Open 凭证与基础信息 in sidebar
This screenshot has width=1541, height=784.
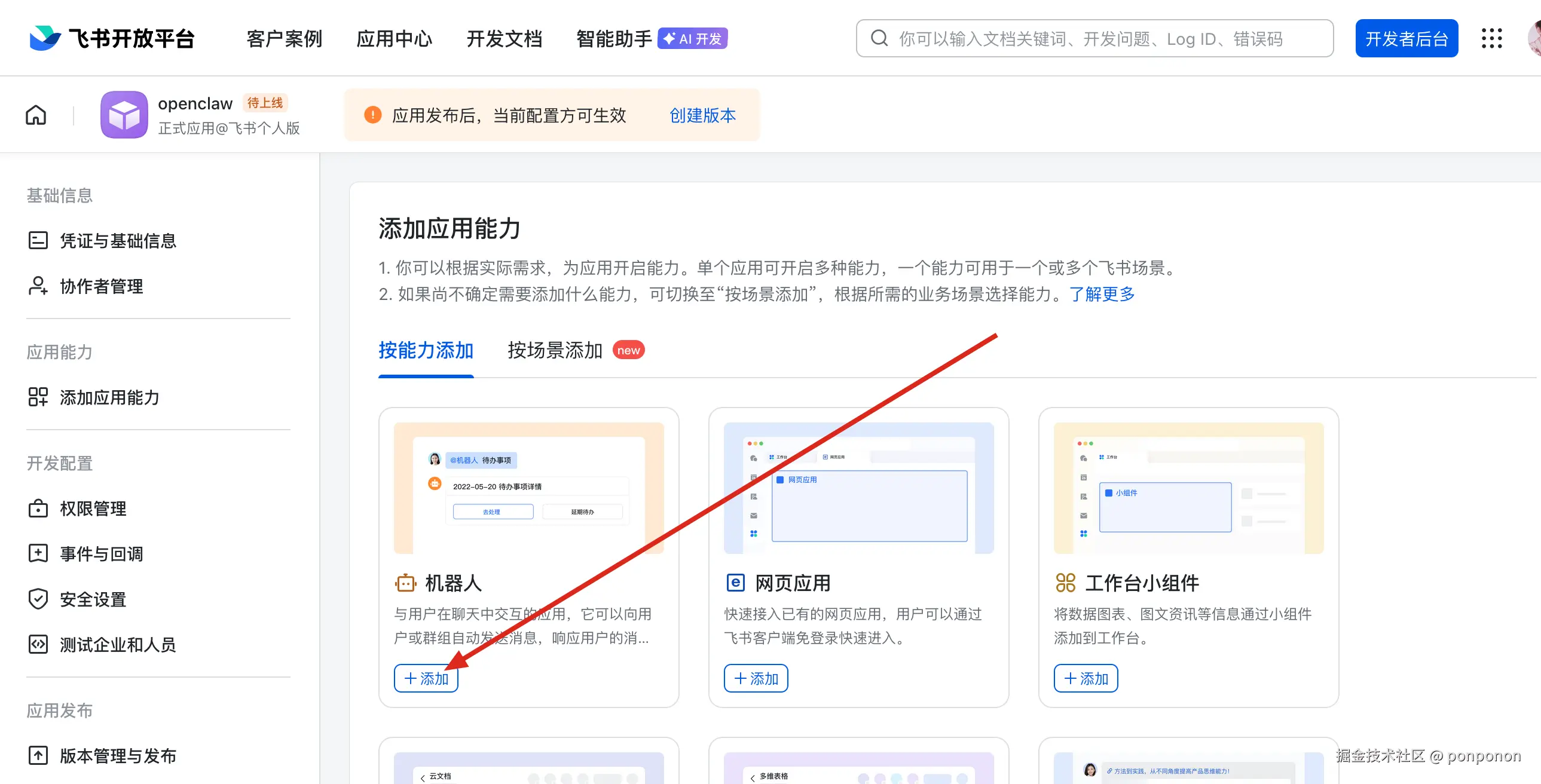(x=117, y=240)
